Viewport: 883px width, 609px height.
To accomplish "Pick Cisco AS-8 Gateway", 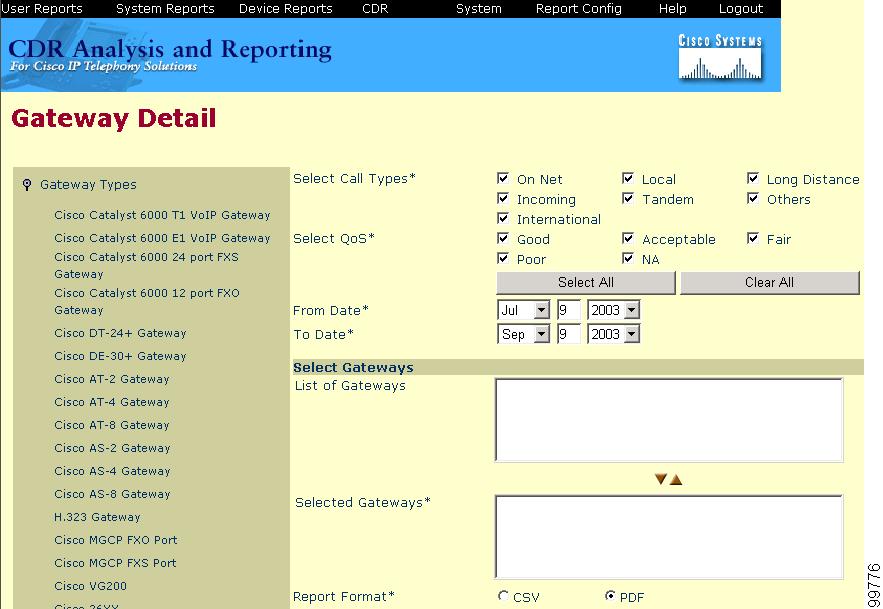I will click(x=112, y=495).
